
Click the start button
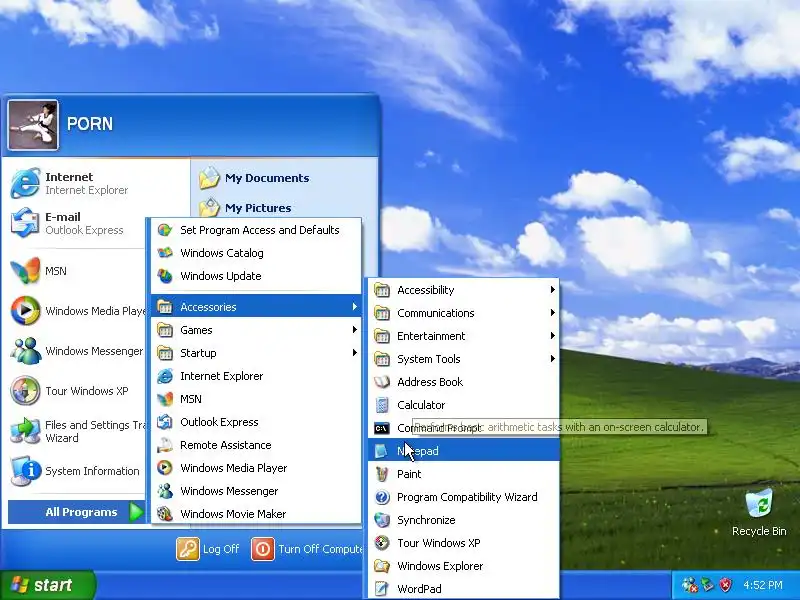(x=47, y=585)
